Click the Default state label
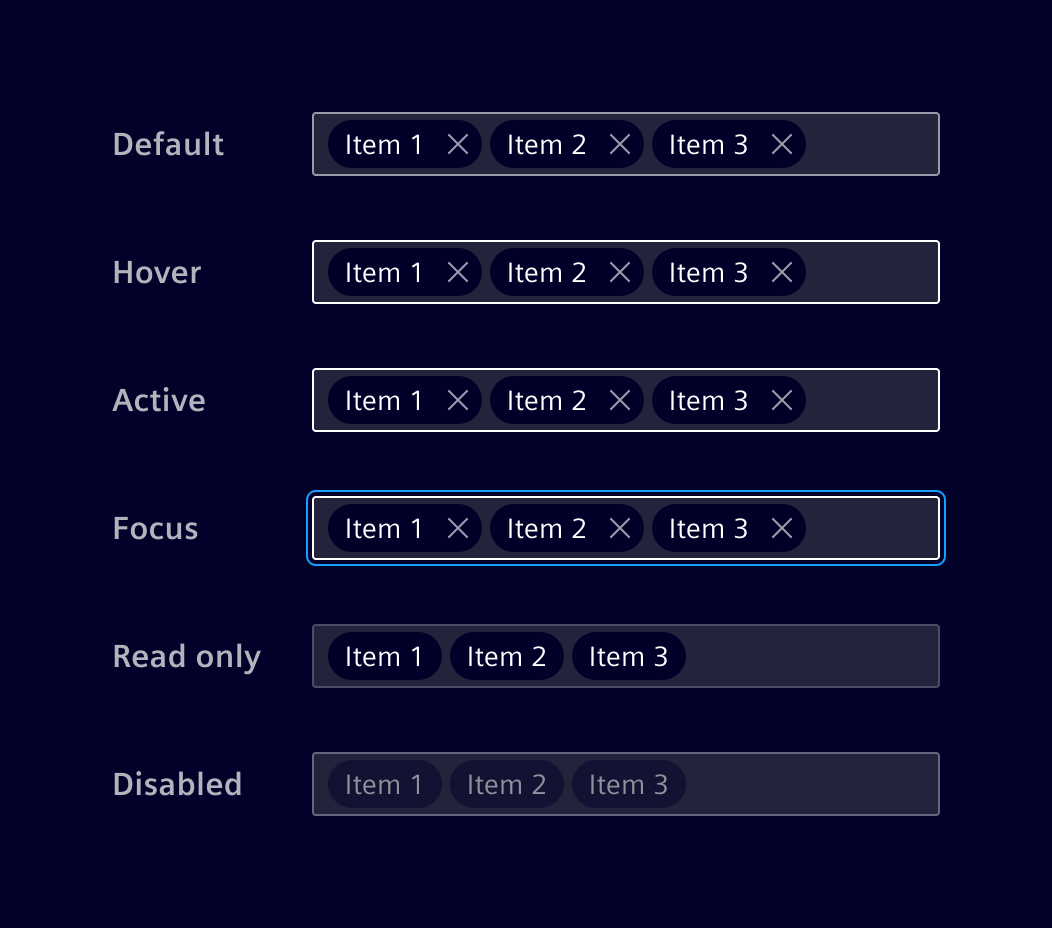The height and width of the screenshot is (928, 1052). 167,144
